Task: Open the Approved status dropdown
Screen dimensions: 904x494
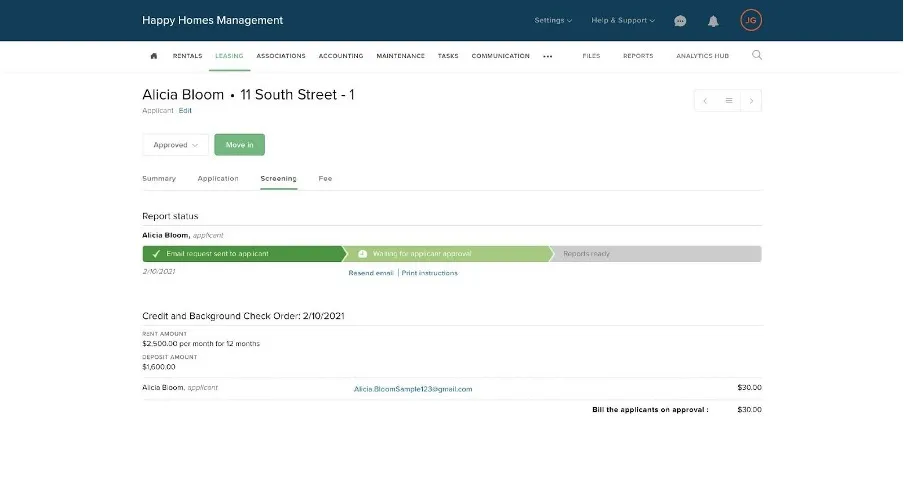Action: pos(175,145)
